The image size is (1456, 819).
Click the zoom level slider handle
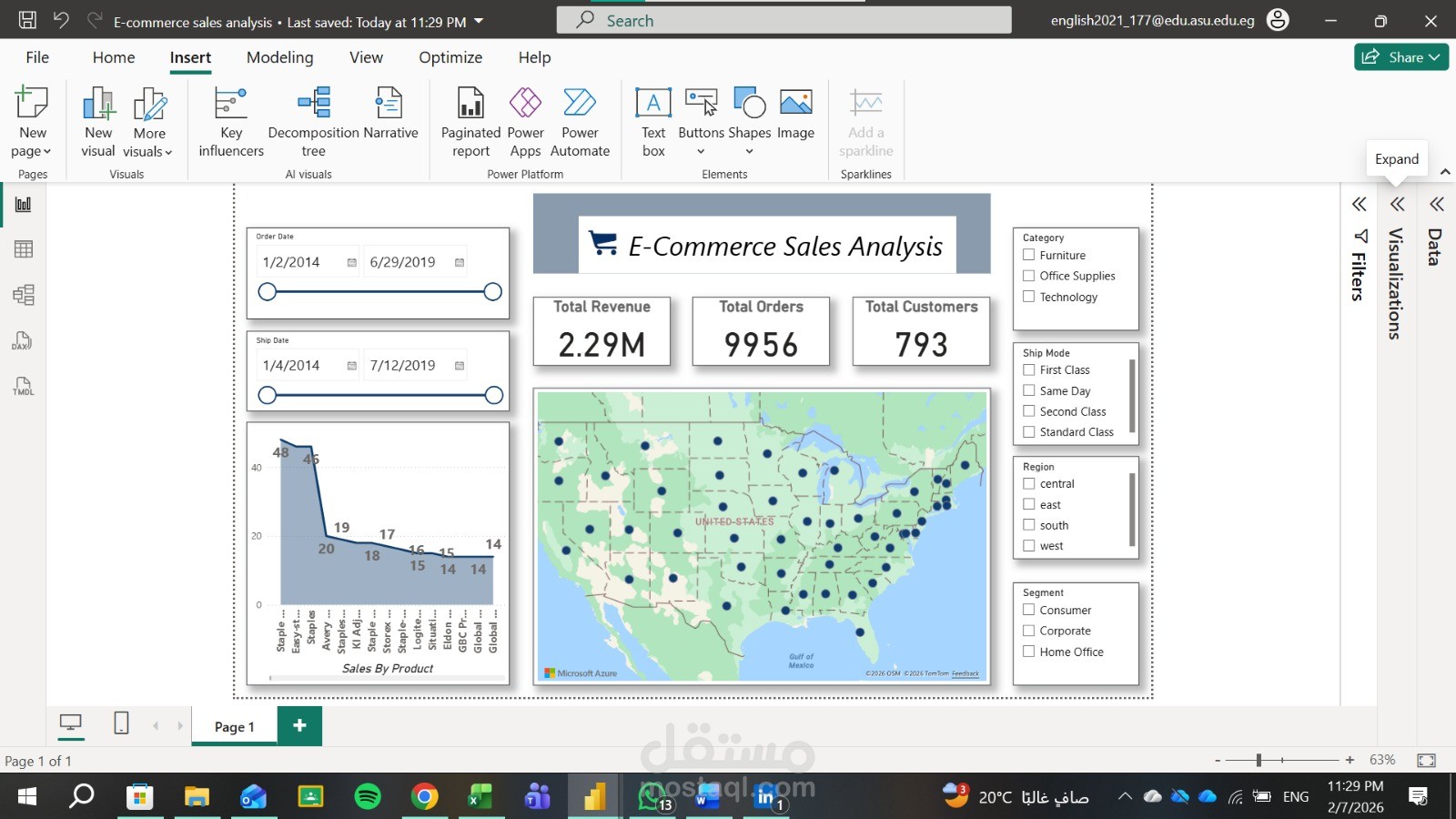pos(1259,760)
